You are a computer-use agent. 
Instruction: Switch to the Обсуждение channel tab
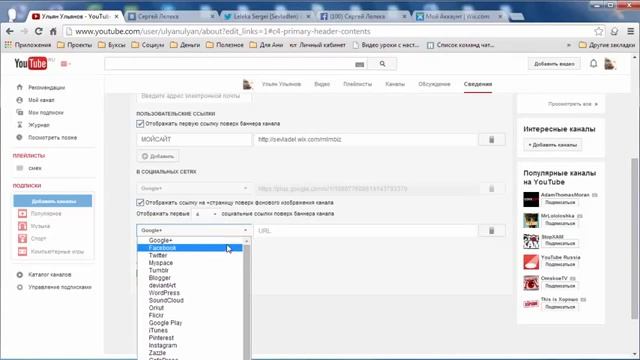(x=434, y=84)
